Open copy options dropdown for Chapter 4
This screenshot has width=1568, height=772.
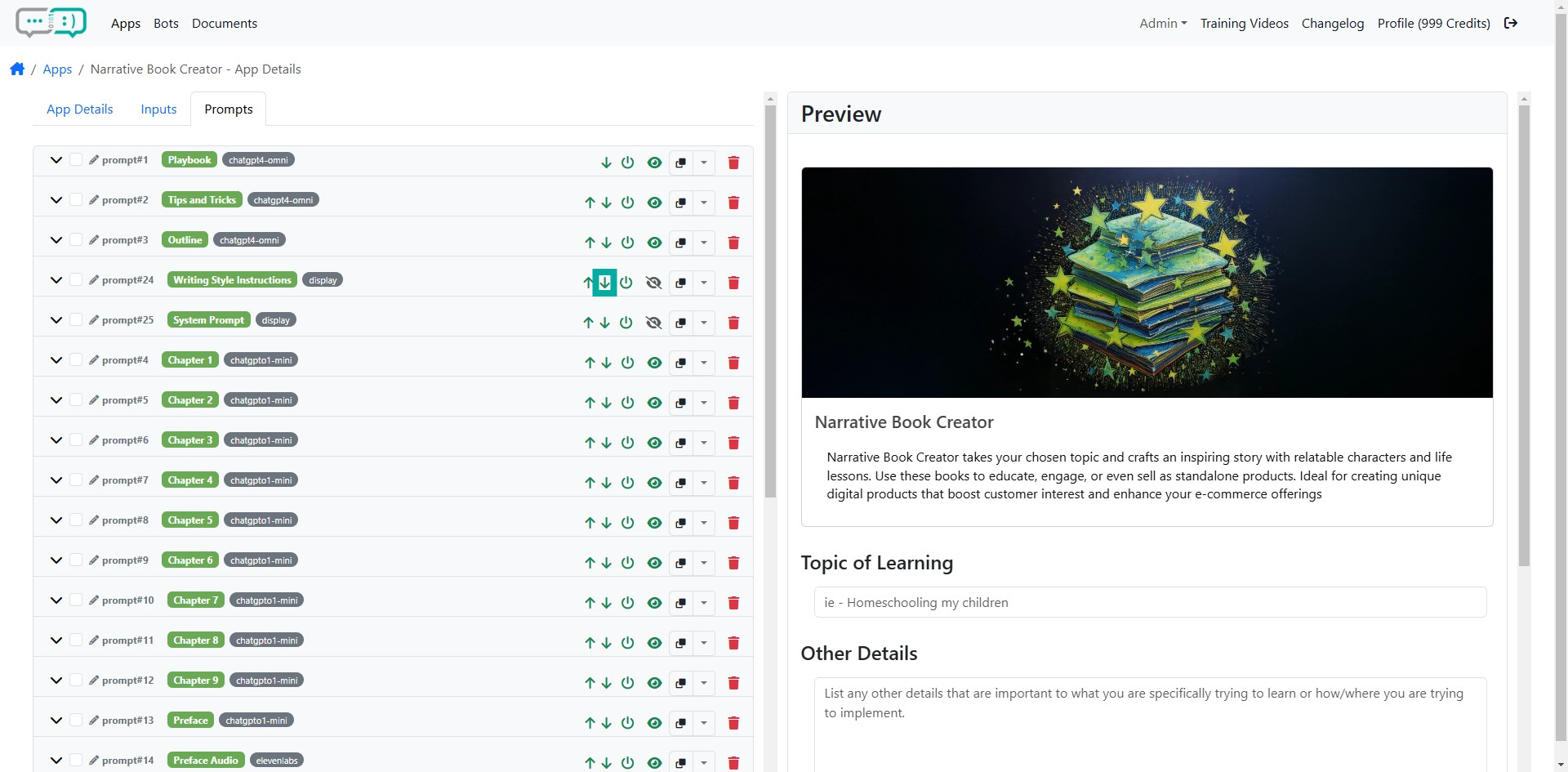coord(704,482)
